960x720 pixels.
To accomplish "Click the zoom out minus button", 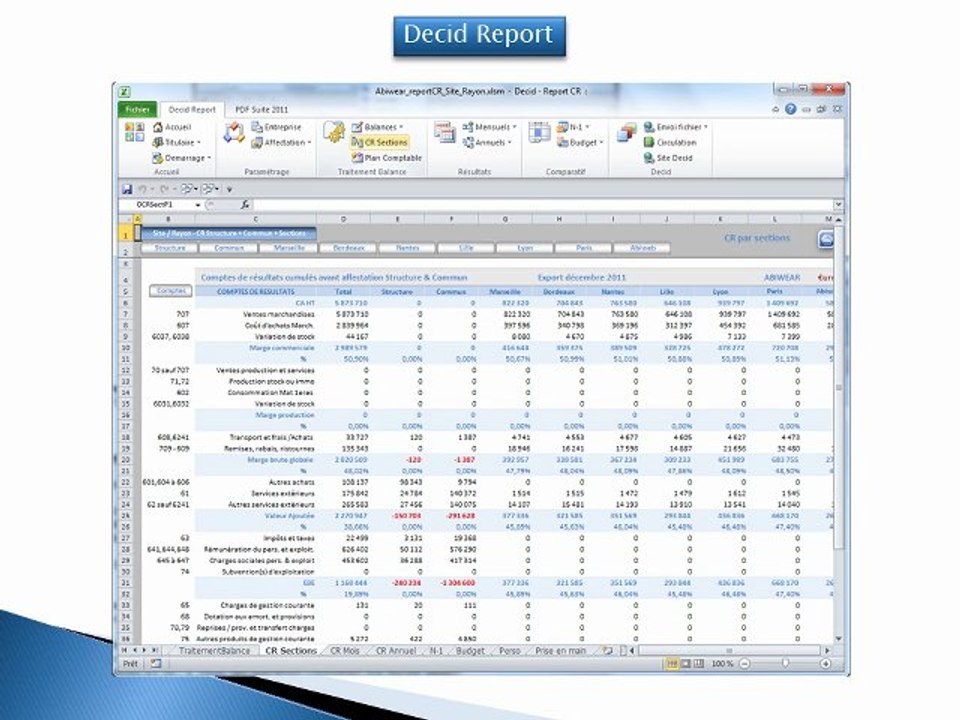I will point(744,664).
